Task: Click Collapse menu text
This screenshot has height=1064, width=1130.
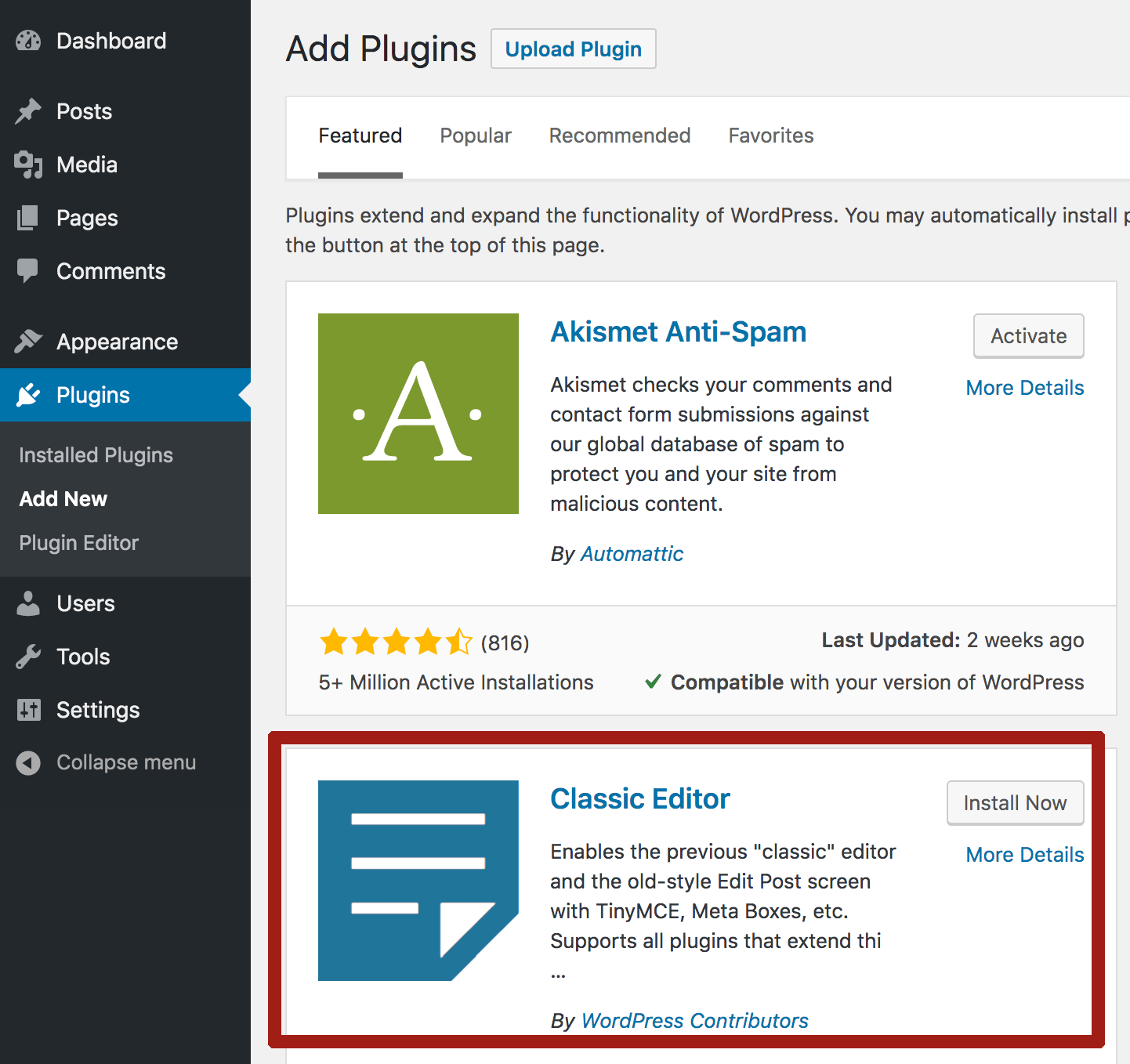Action: (x=126, y=762)
